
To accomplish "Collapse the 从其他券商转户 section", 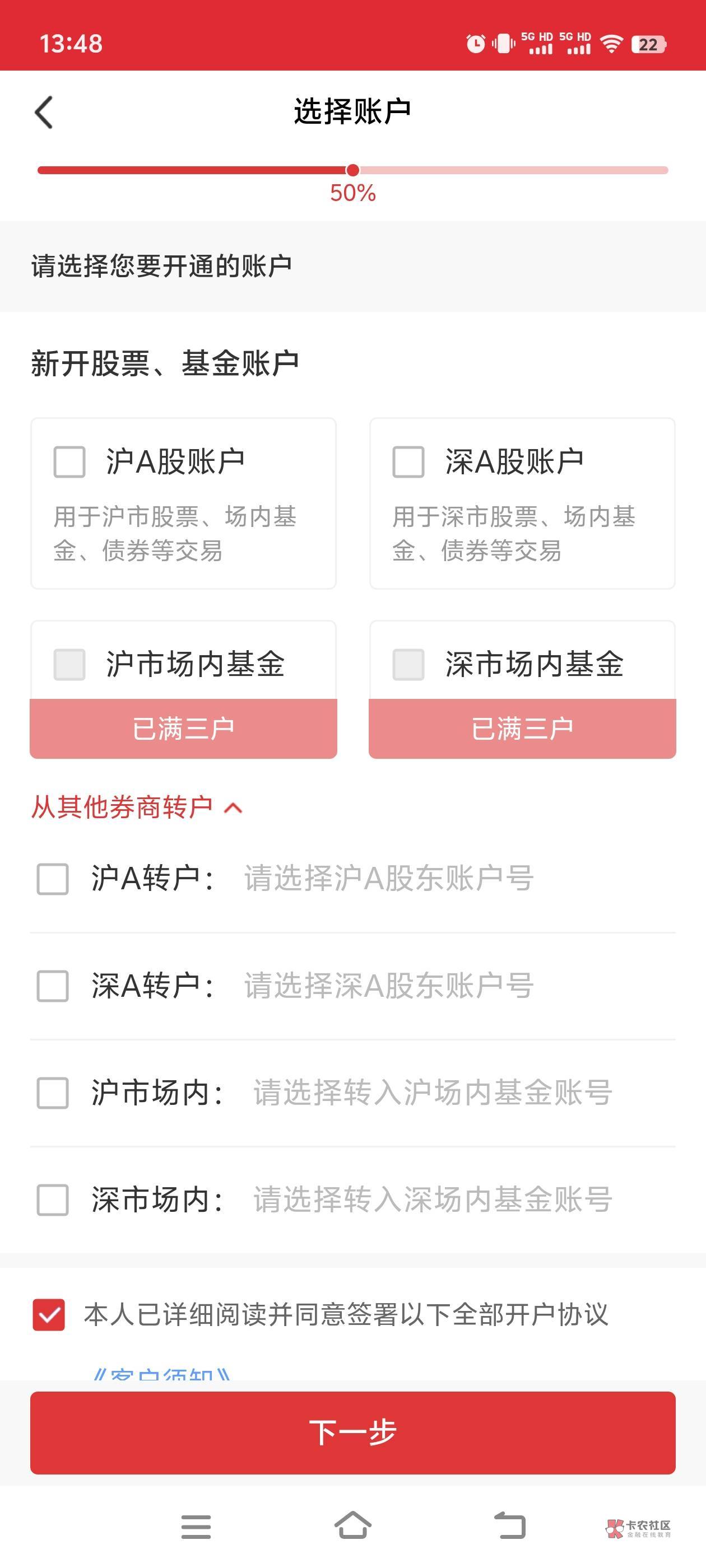I will pyautogui.click(x=233, y=808).
